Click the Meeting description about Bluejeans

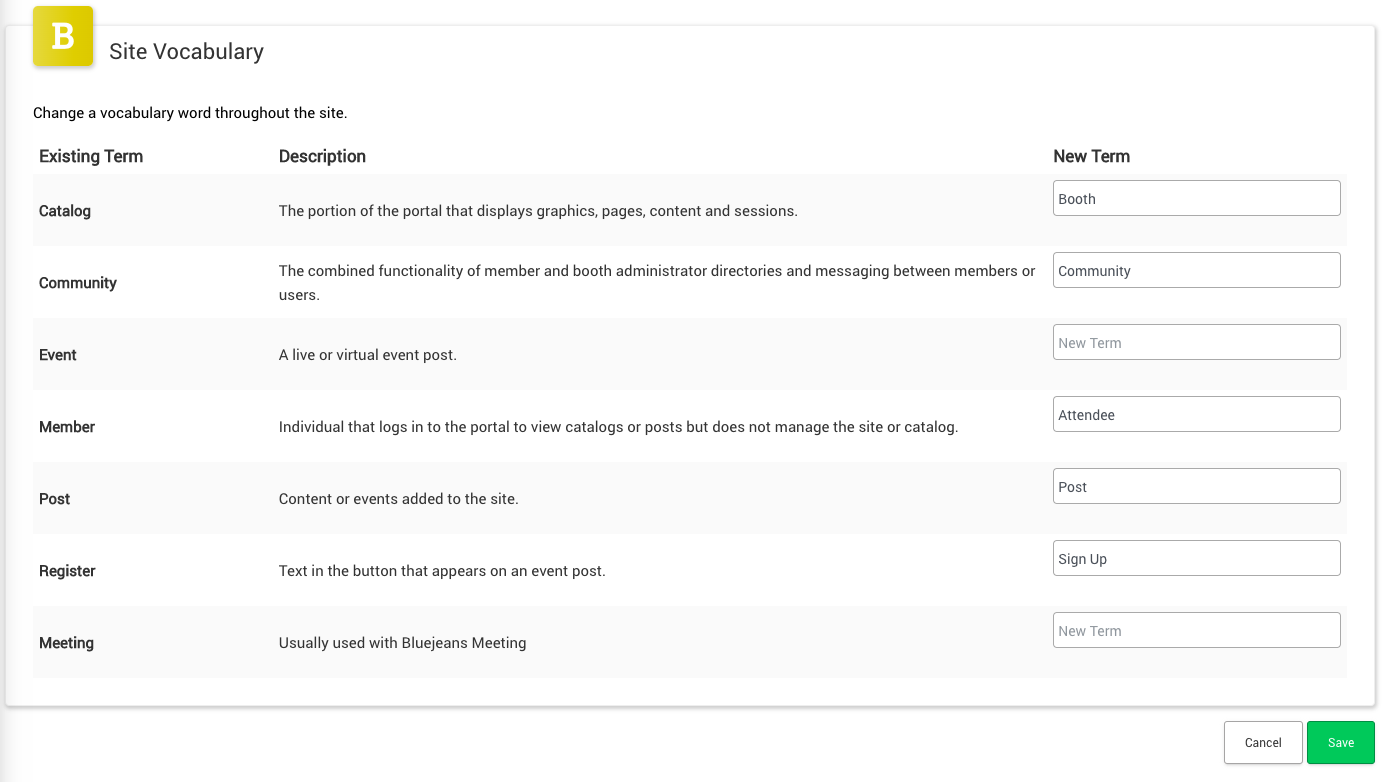402,643
